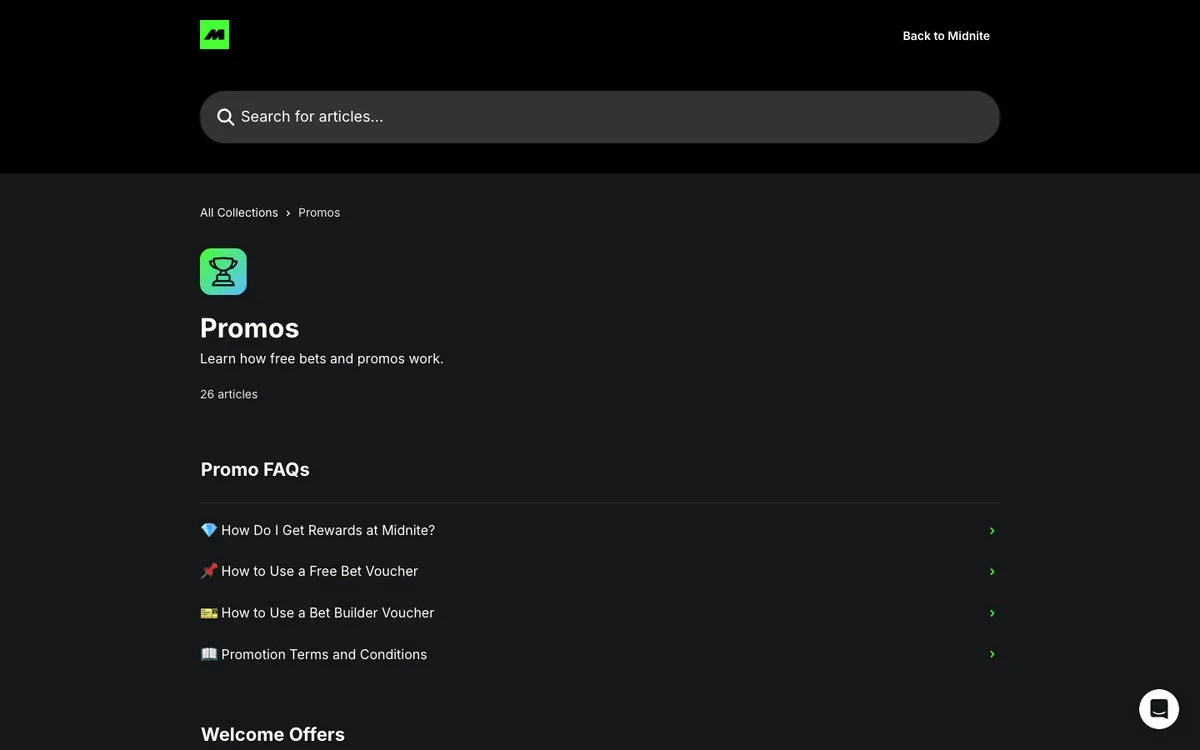The height and width of the screenshot is (750, 1200).
Task: Click the diamond emoji on Rewards article
Action: (x=209, y=530)
